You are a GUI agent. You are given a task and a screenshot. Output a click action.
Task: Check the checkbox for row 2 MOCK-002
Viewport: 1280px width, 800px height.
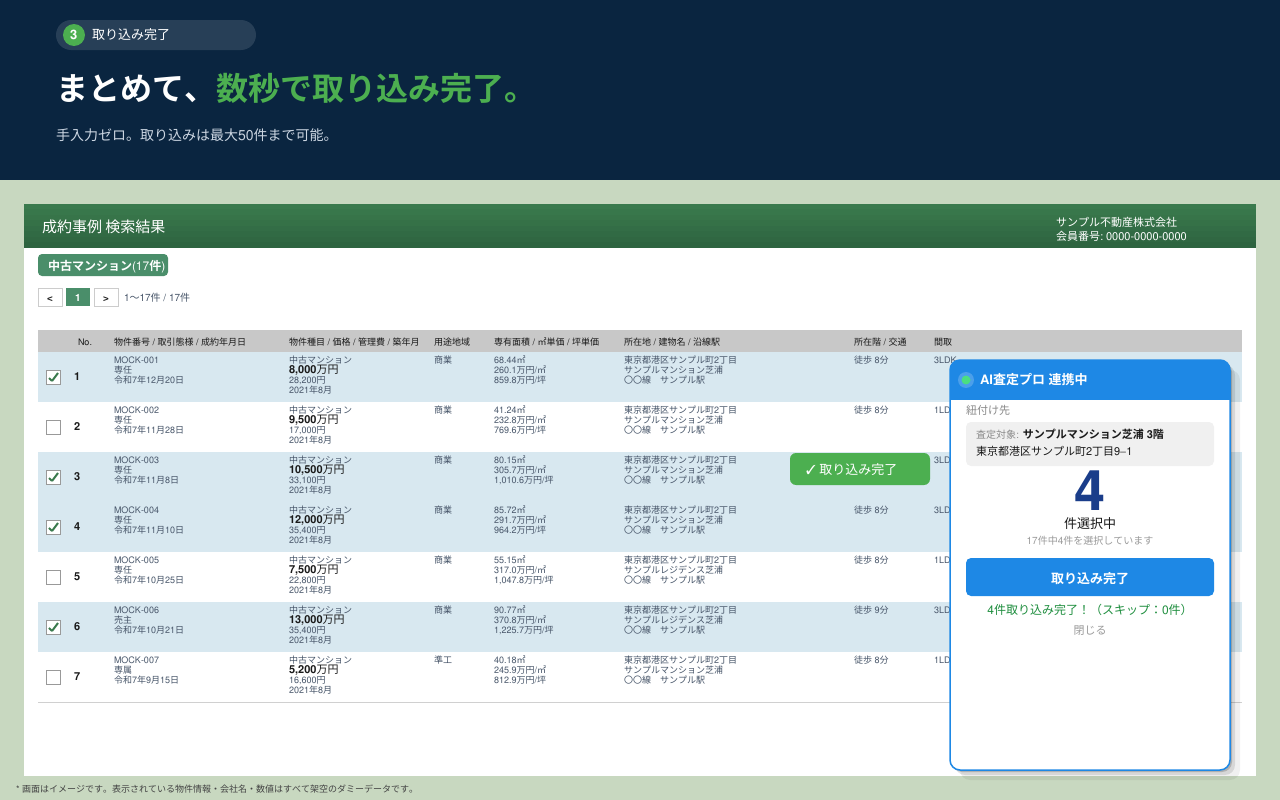(x=53, y=427)
